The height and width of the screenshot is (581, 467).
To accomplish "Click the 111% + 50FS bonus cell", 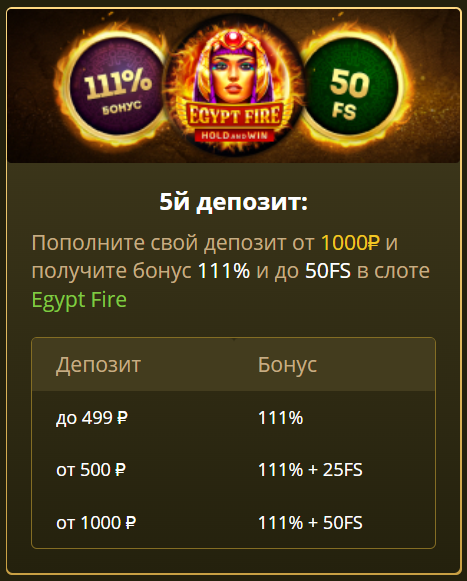I will click(x=310, y=523).
